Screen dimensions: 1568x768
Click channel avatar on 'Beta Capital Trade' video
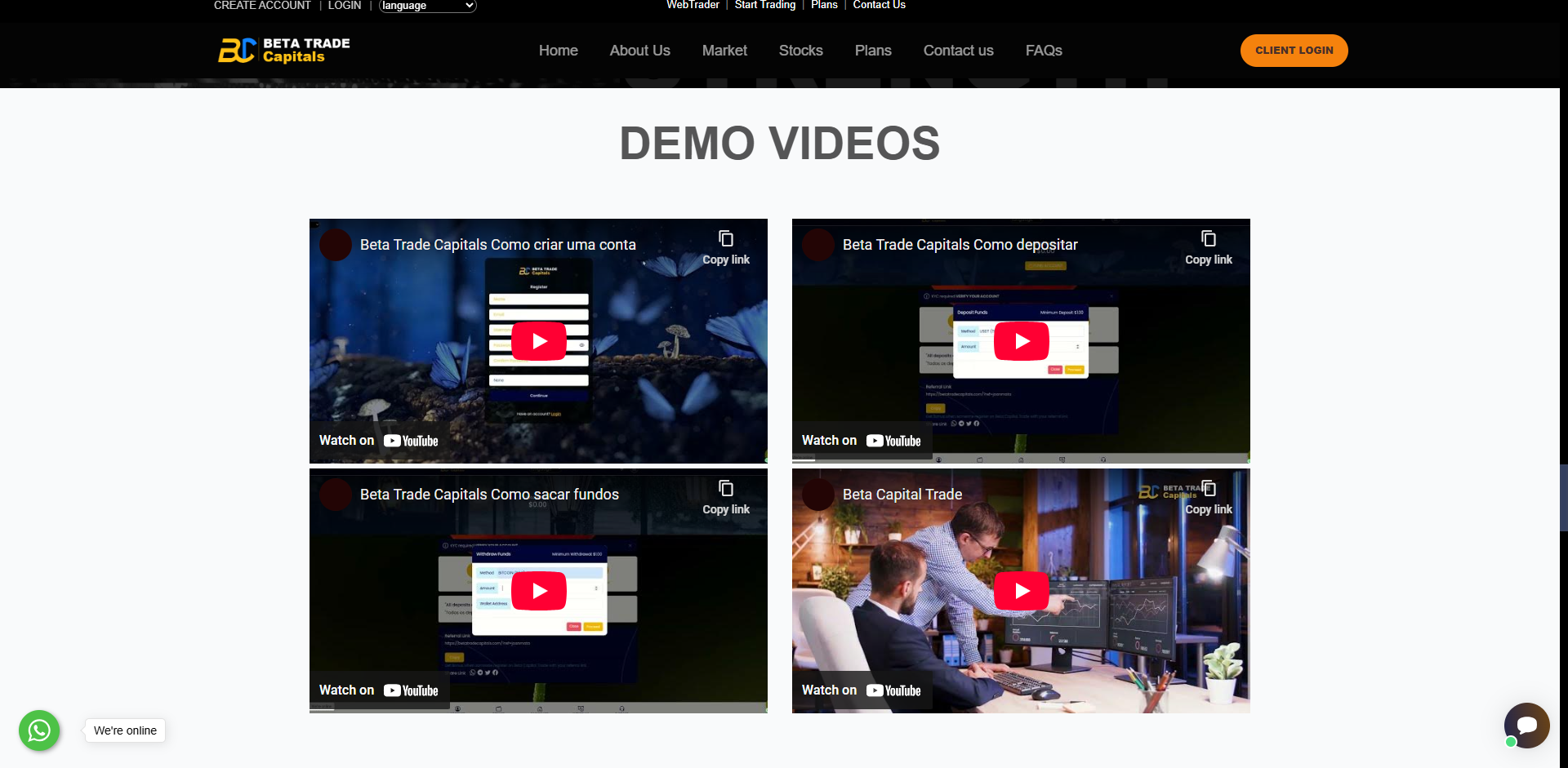pos(818,495)
